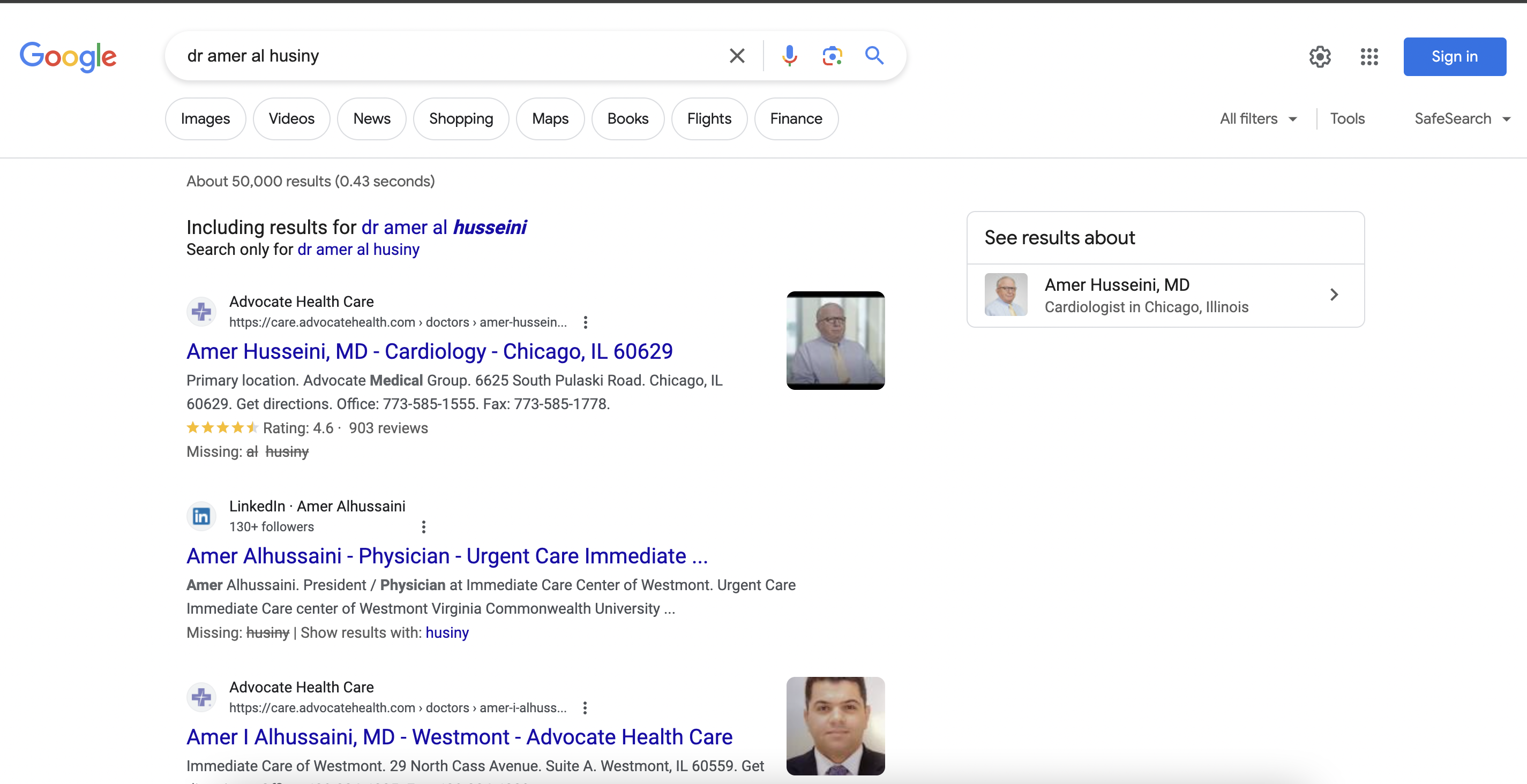The height and width of the screenshot is (784, 1527).
Task: Switch to News results
Action: tap(372, 118)
